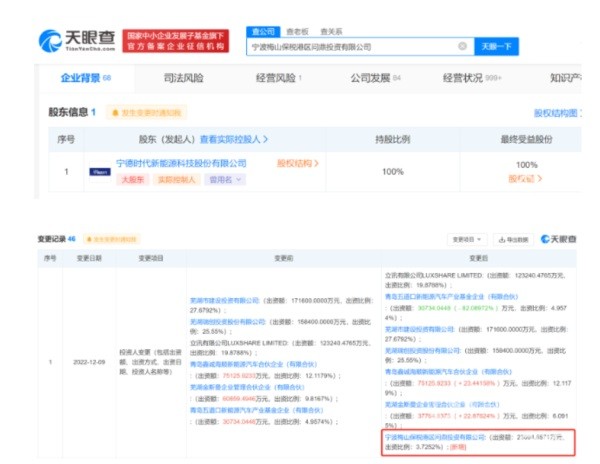Switch to the 经营风险 tab
The image size is (600, 464).
coord(279,78)
